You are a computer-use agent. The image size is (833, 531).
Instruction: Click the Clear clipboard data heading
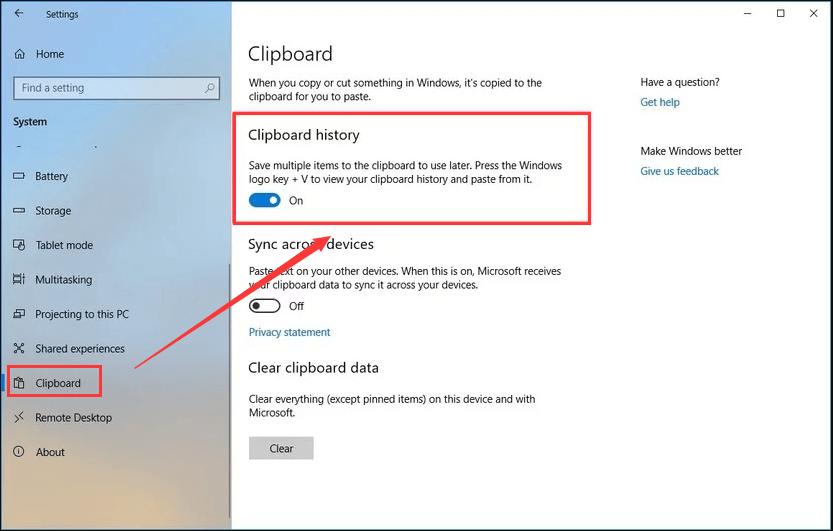(x=313, y=367)
